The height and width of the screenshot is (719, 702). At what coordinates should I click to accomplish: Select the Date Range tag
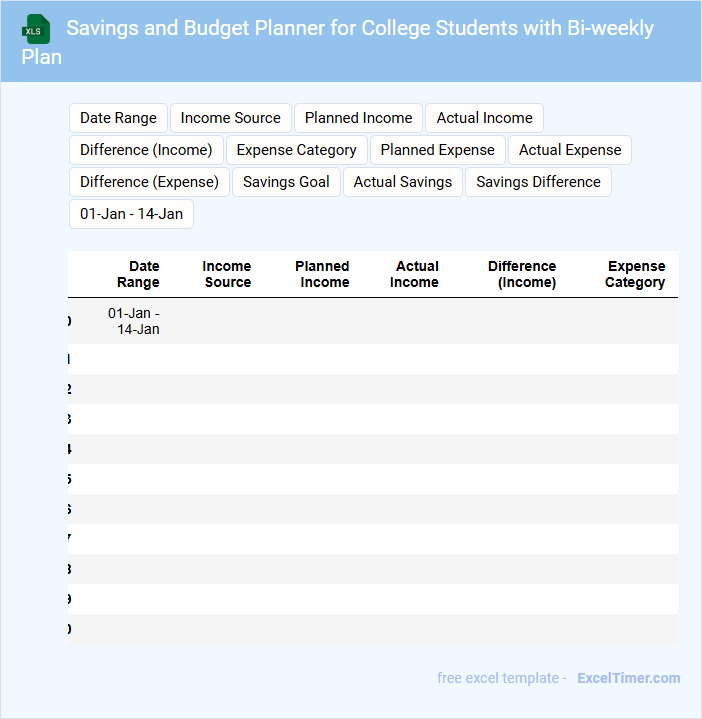click(118, 118)
